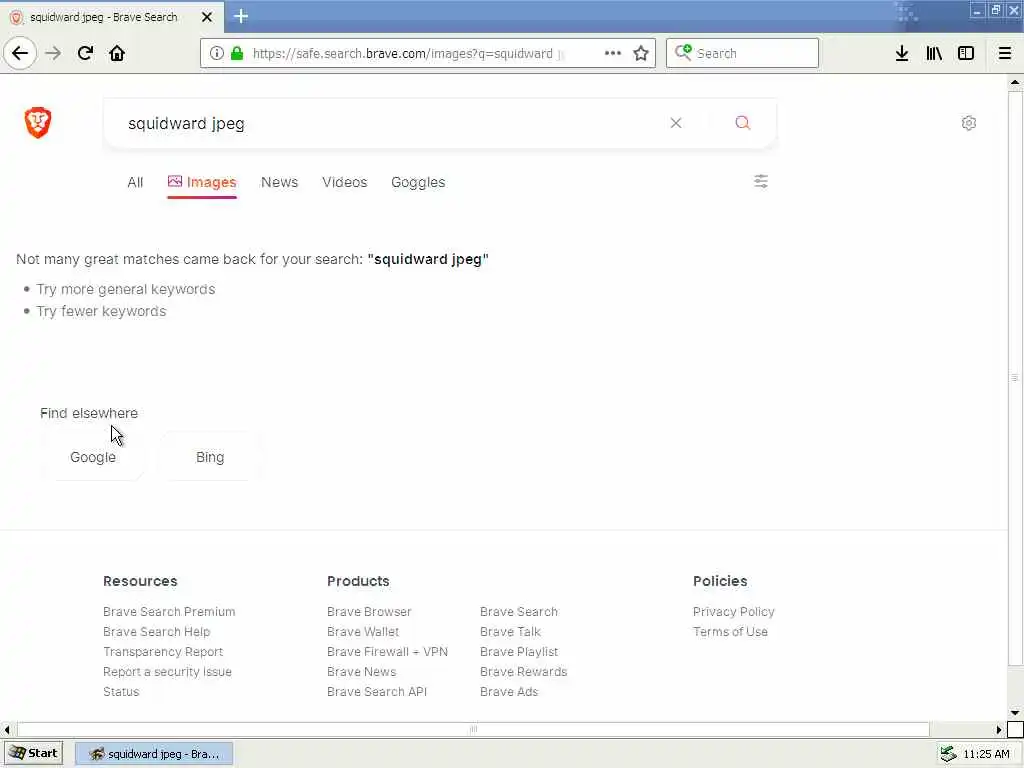Switch to the All results tab
1024x768 pixels.
[x=135, y=182]
